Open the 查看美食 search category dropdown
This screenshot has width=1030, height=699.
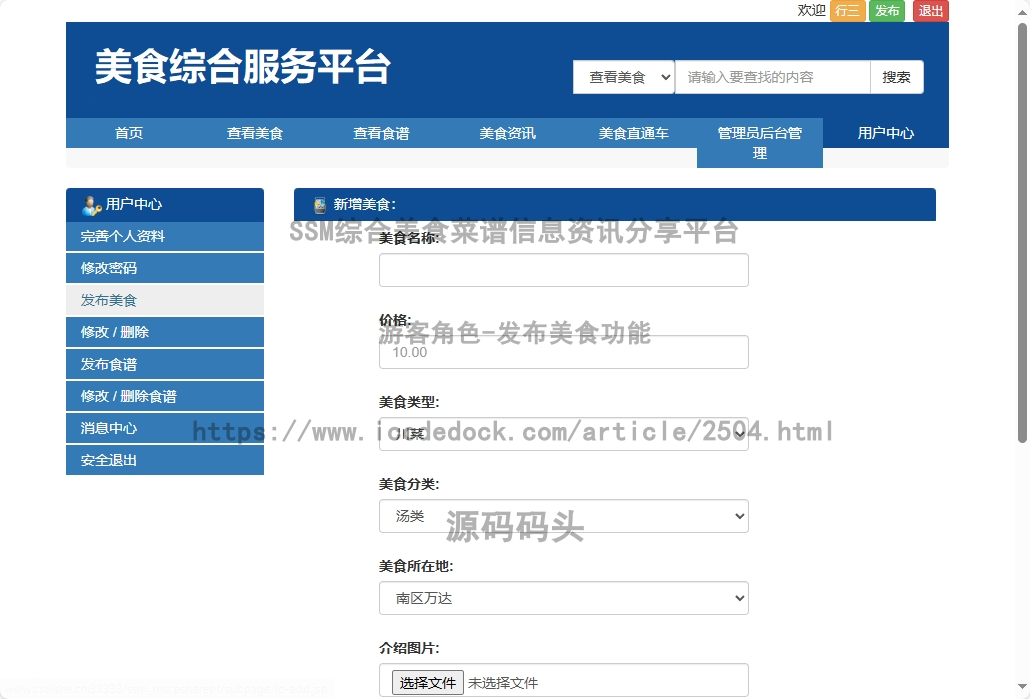[623, 77]
